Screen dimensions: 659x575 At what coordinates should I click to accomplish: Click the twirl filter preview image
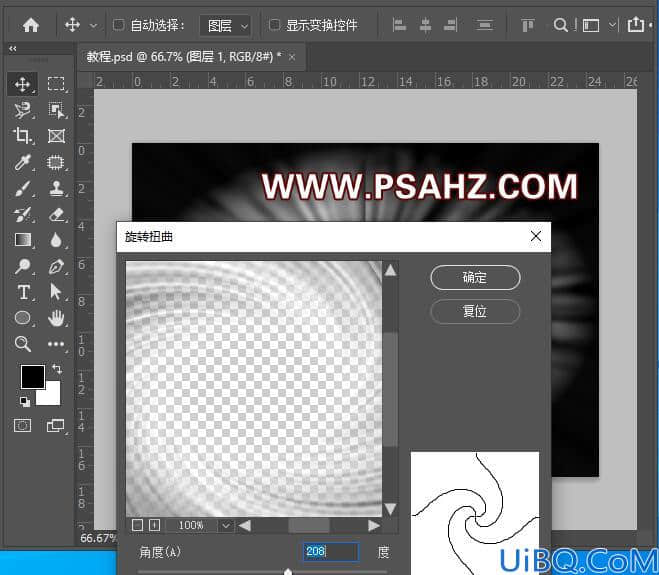[x=254, y=389]
